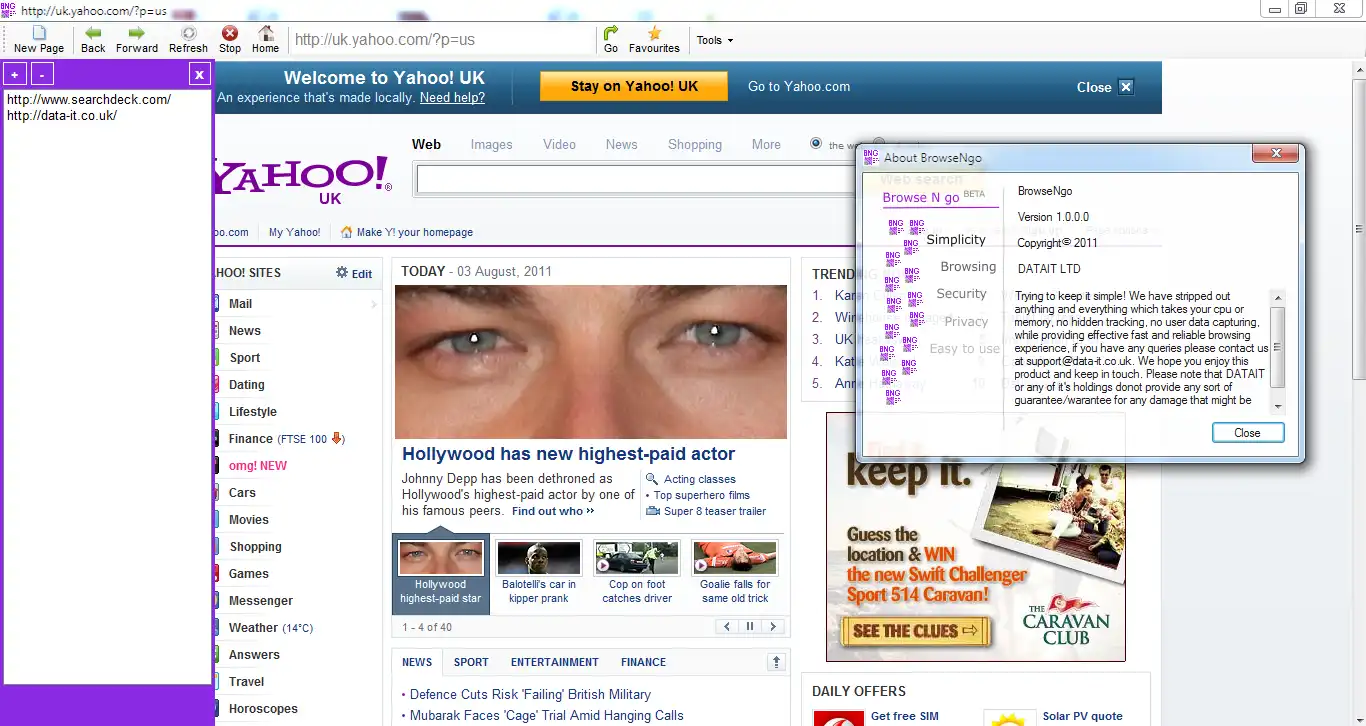Add favourite with plus button
This screenshot has height=726, width=1366.
15,74
